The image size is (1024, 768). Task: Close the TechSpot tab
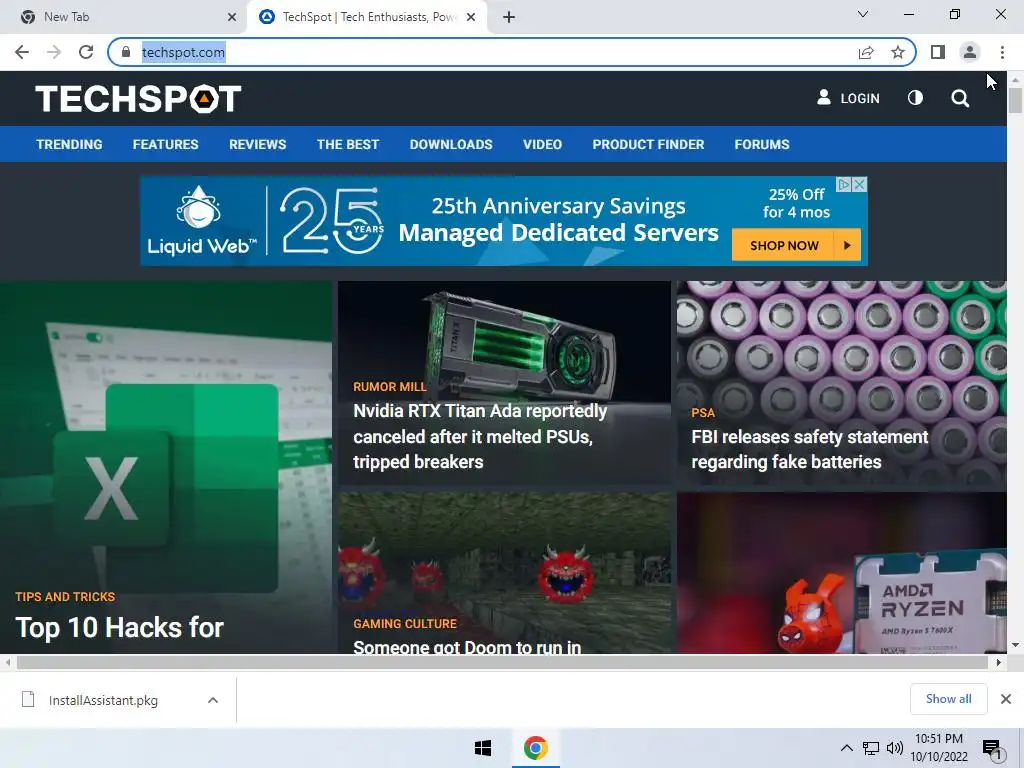click(x=471, y=17)
